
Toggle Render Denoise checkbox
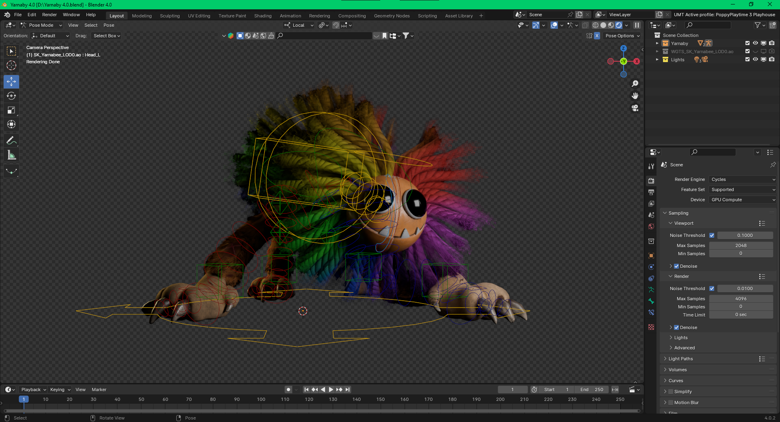point(676,327)
